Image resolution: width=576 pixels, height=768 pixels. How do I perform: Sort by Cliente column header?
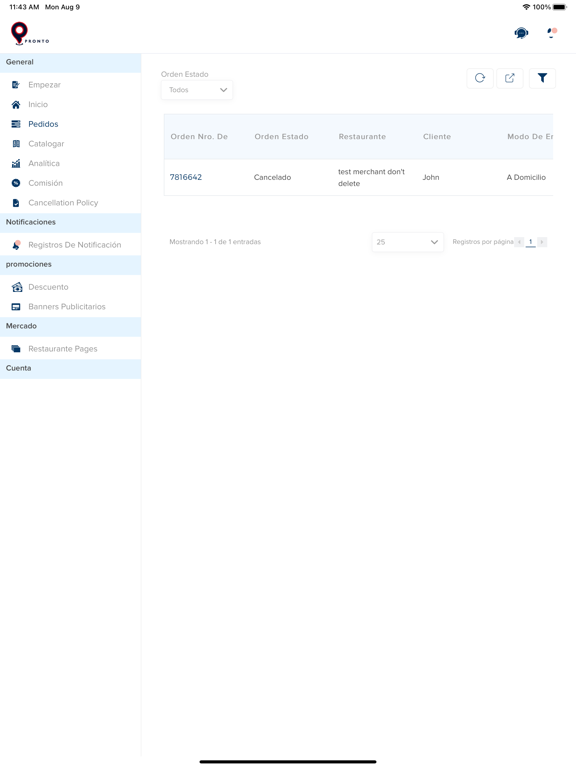tap(437, 137)
